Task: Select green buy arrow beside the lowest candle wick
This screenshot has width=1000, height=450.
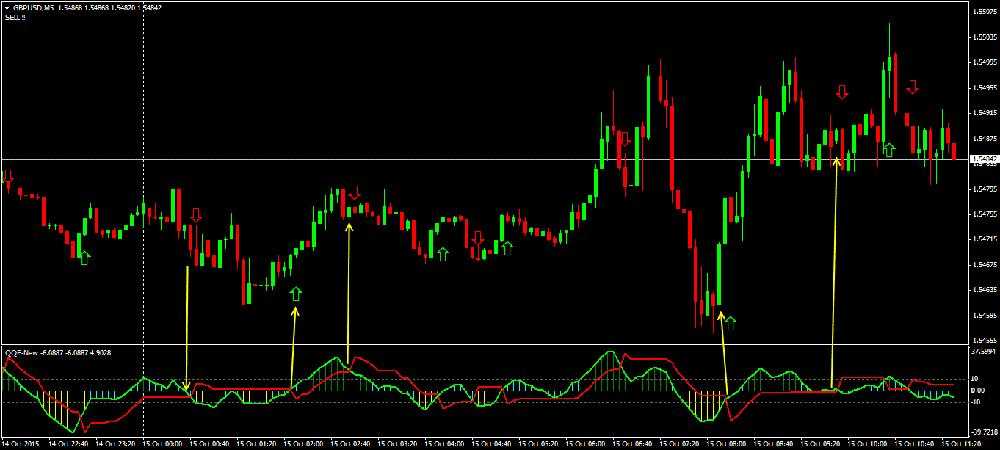Action: coord(730,320)
